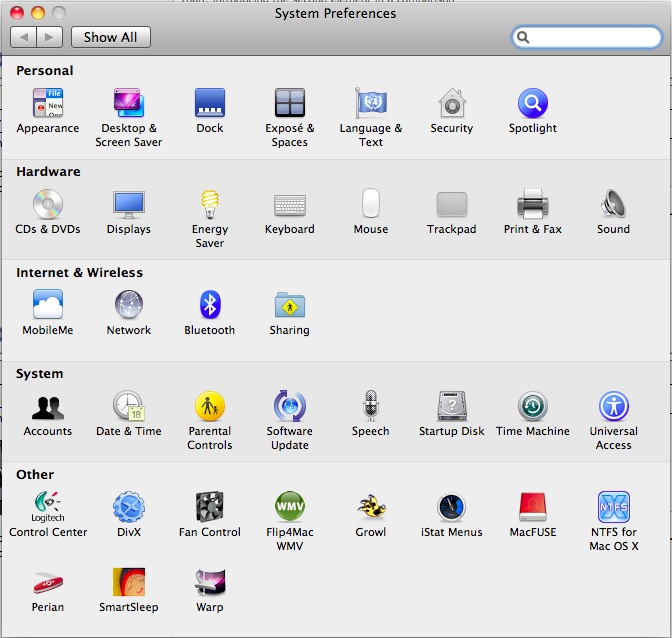Open the Software Update pane
672x638 pixels.
(289, 407)
